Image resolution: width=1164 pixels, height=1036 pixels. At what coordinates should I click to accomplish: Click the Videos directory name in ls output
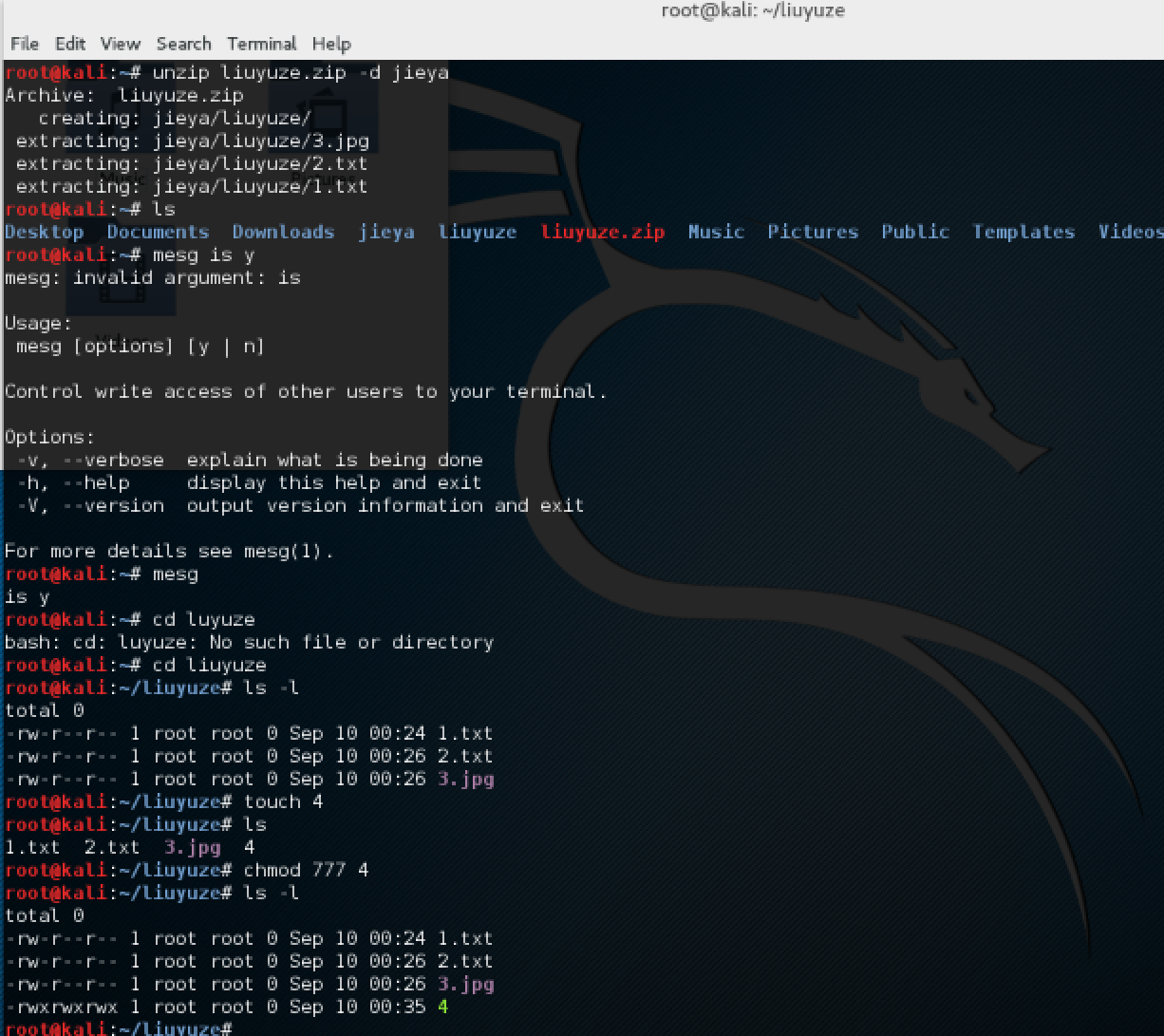1130,233
